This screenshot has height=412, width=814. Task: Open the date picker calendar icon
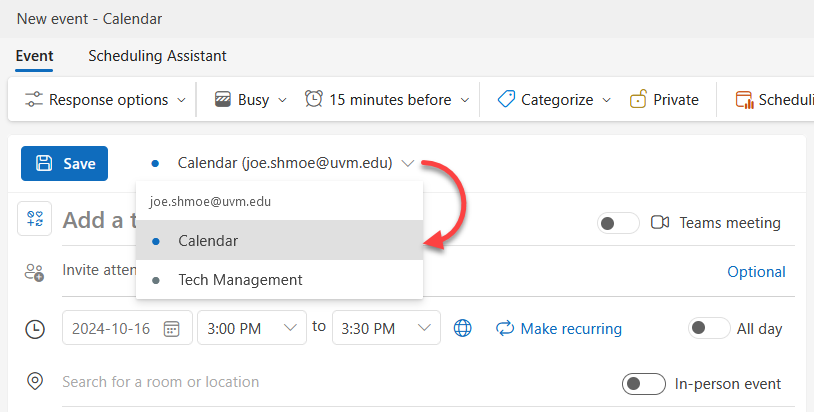coord(172,328)
